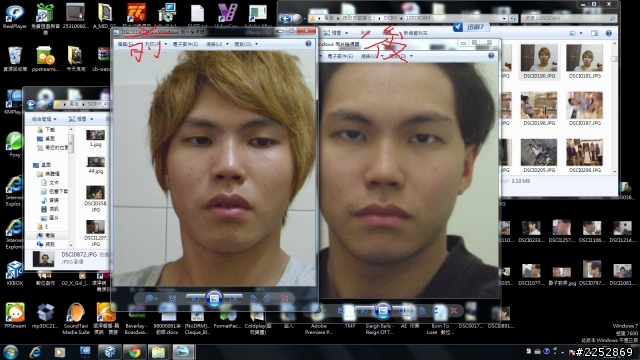Click the RealPlayer desktop icon
The width and height of the screenshot is (640, 360).
pyautogui.click(x=15, y=16)
